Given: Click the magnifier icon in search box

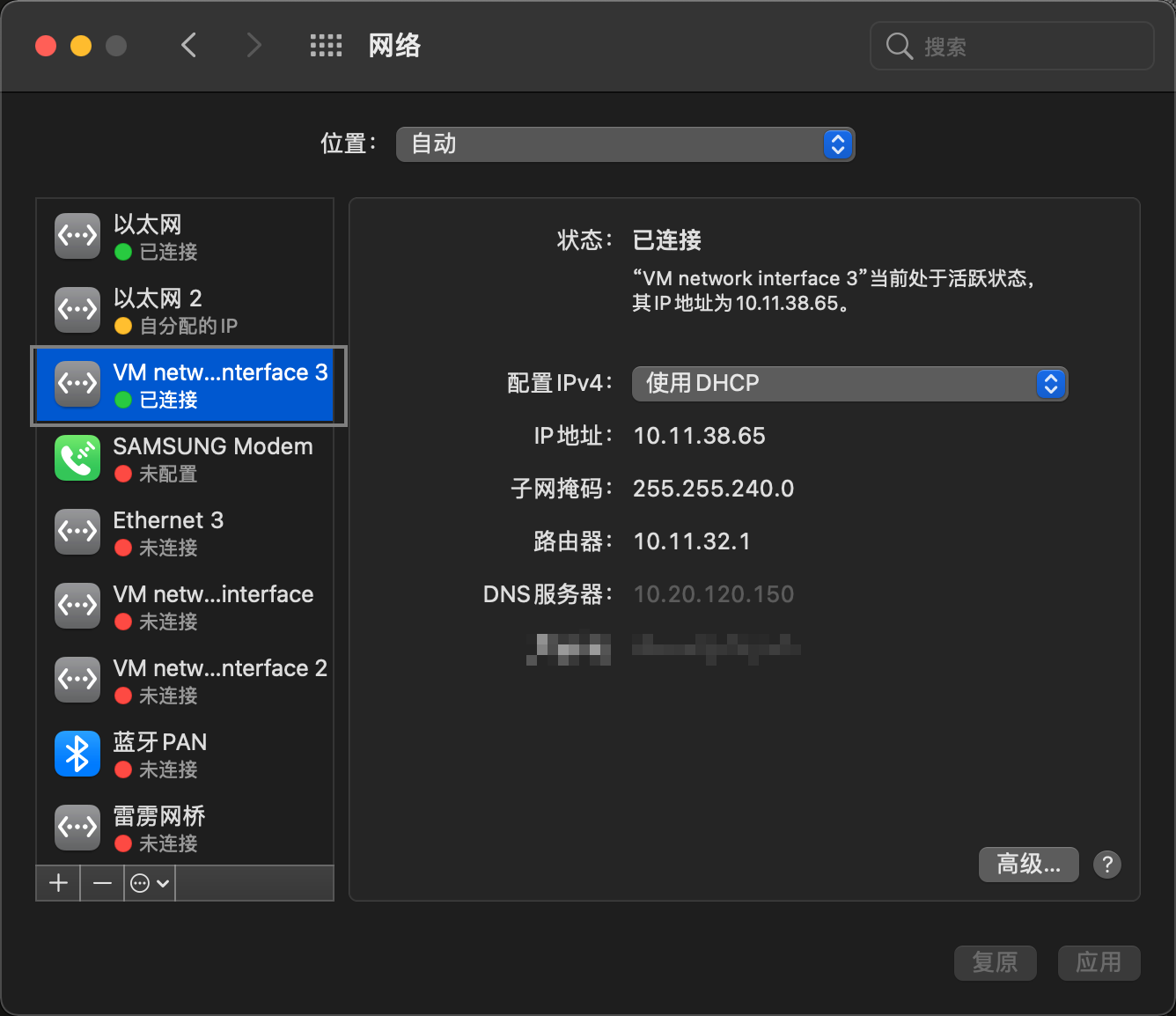Looking at the screenshot, I should point(899,46).
